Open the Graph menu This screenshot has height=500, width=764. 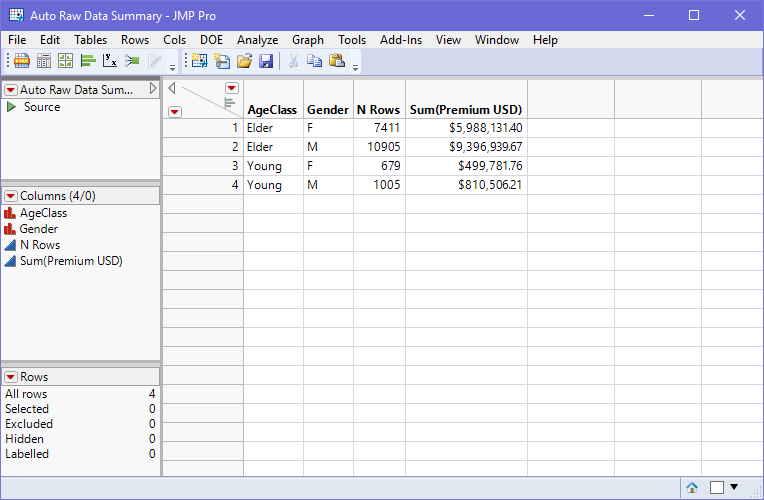(308, 40)
